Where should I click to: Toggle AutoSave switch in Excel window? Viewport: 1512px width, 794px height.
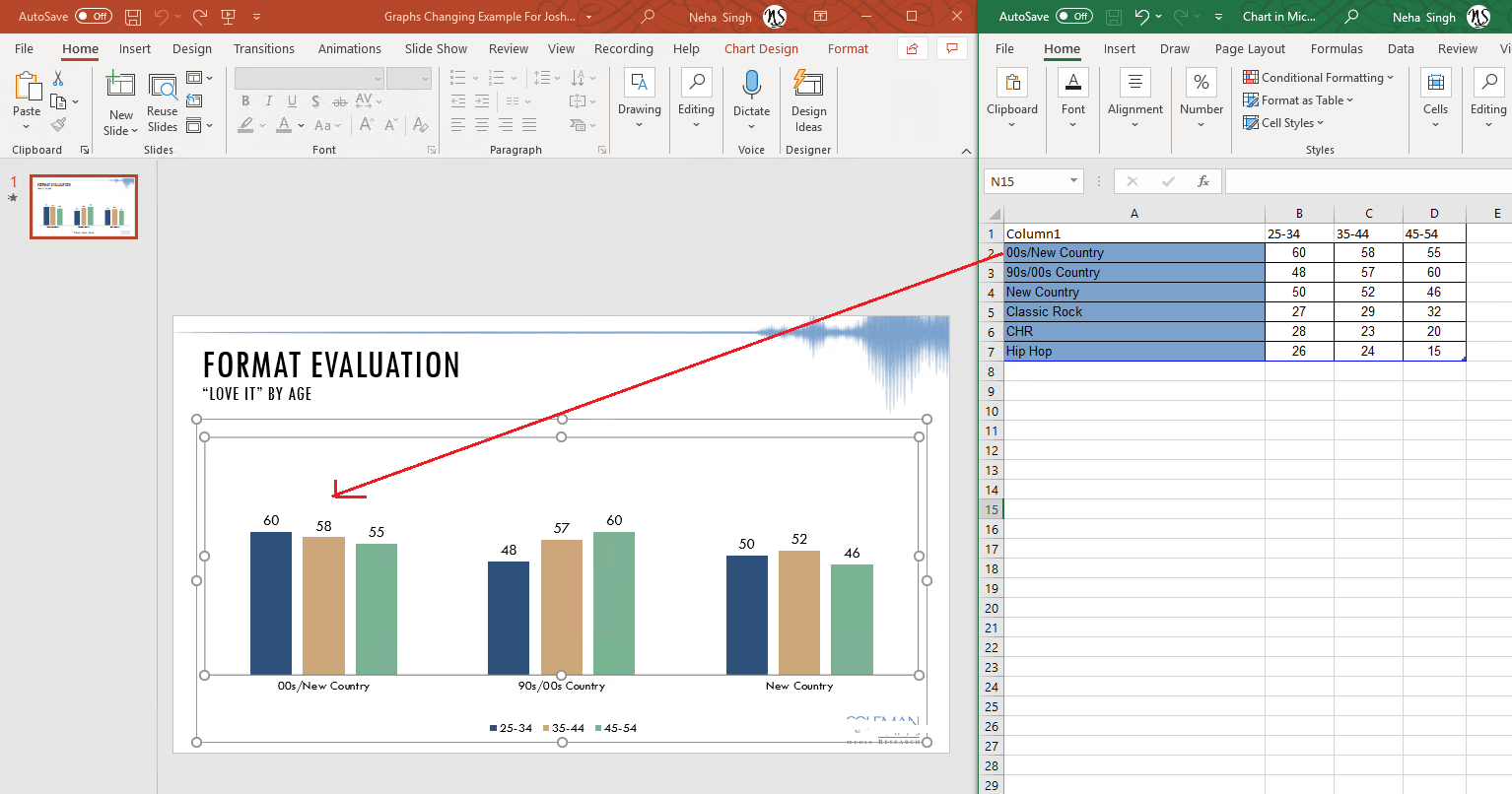click(1074, 17)
